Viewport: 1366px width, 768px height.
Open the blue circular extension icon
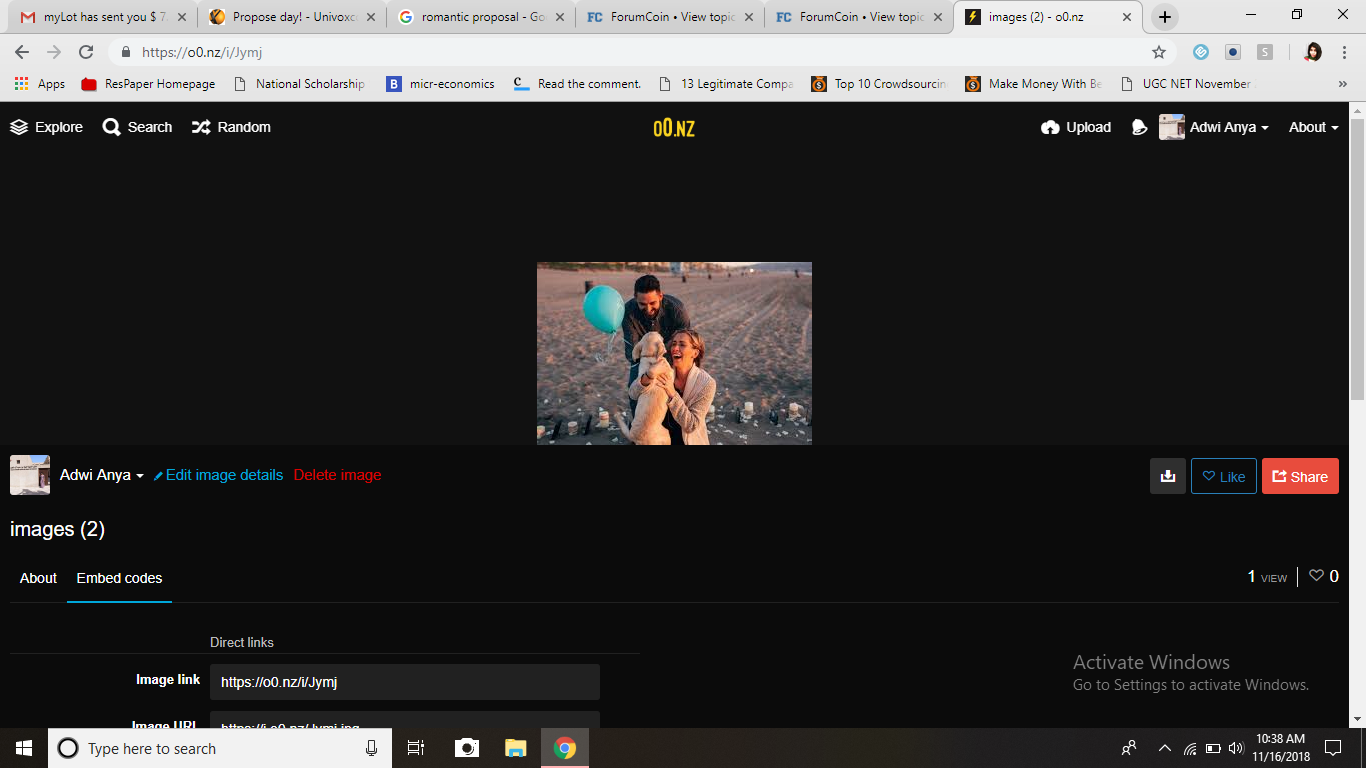(1201, 52)
